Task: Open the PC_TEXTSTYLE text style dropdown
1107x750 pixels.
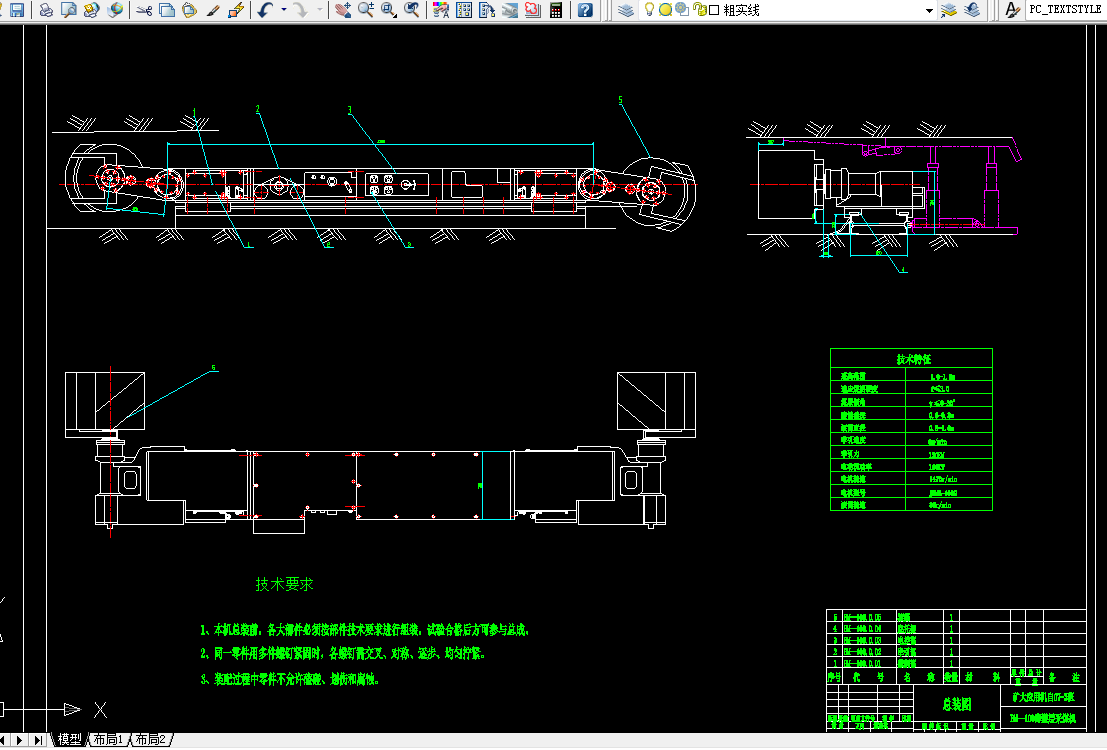Action: 1066,10
